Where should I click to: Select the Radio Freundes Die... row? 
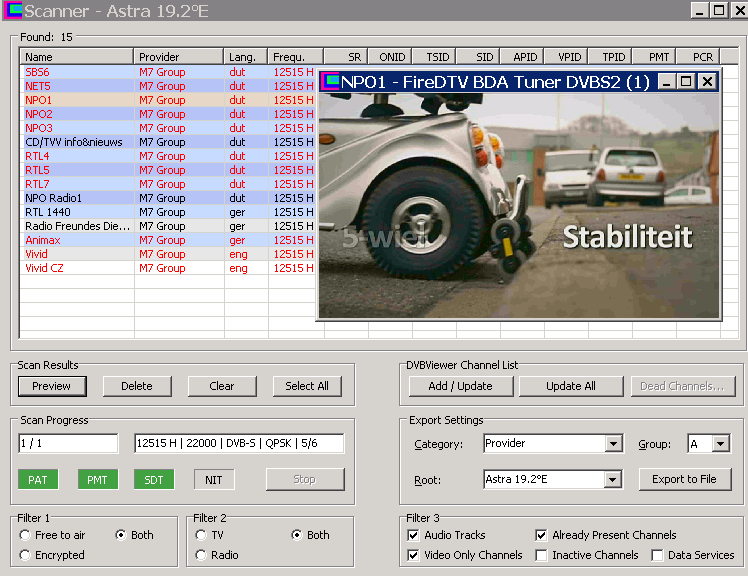coord(167,226)
